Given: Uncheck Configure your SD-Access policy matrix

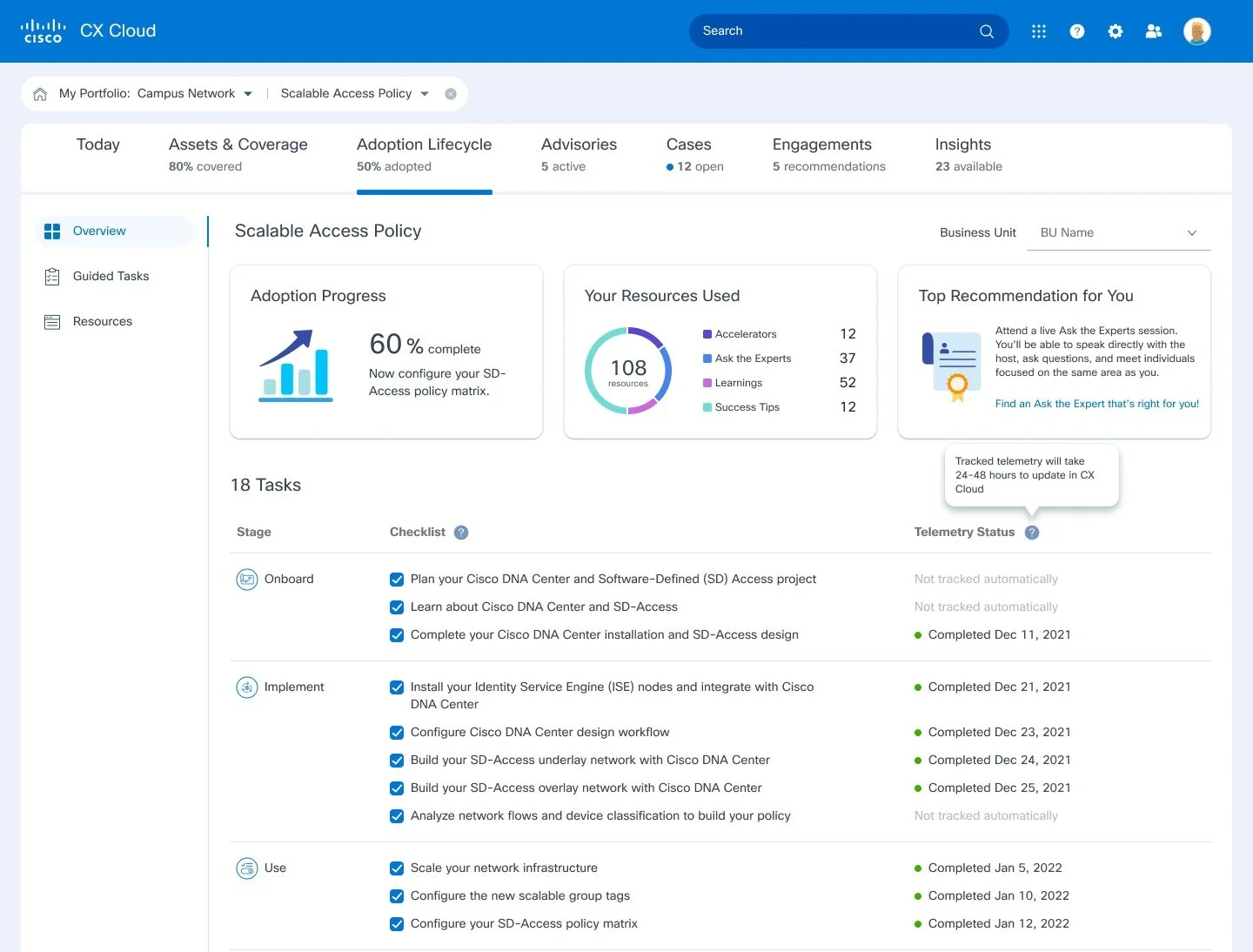Looking at the screenshot, I should 397,924.
